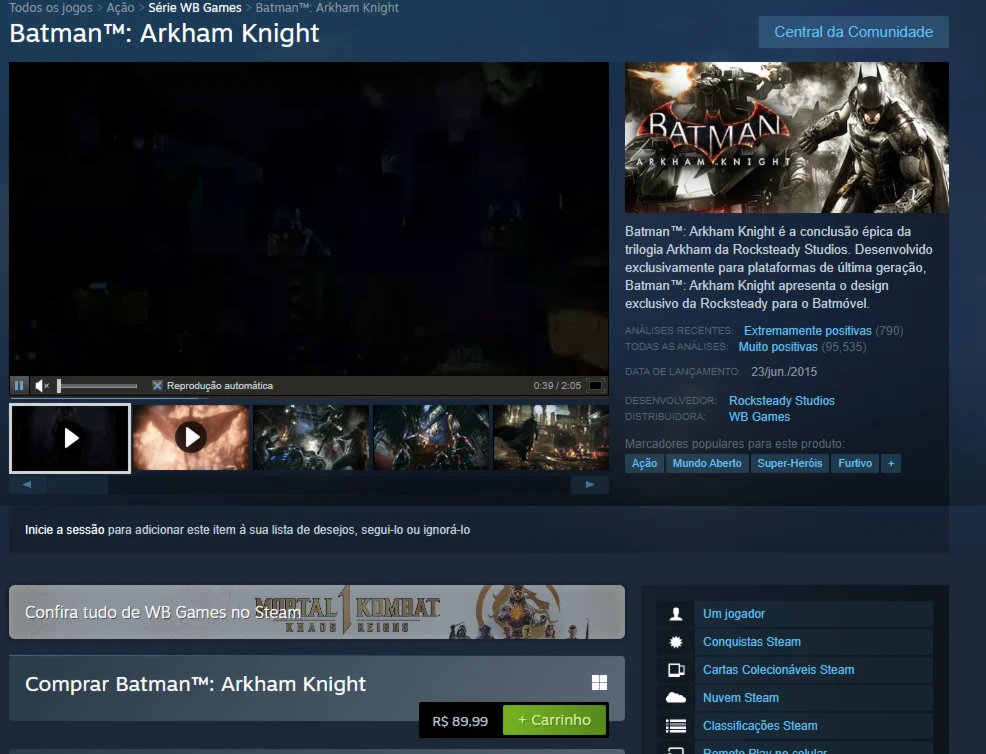View the fifth screenshot thumbnail
The height and width of the screenshot is (754, 986).
(551, 437)
